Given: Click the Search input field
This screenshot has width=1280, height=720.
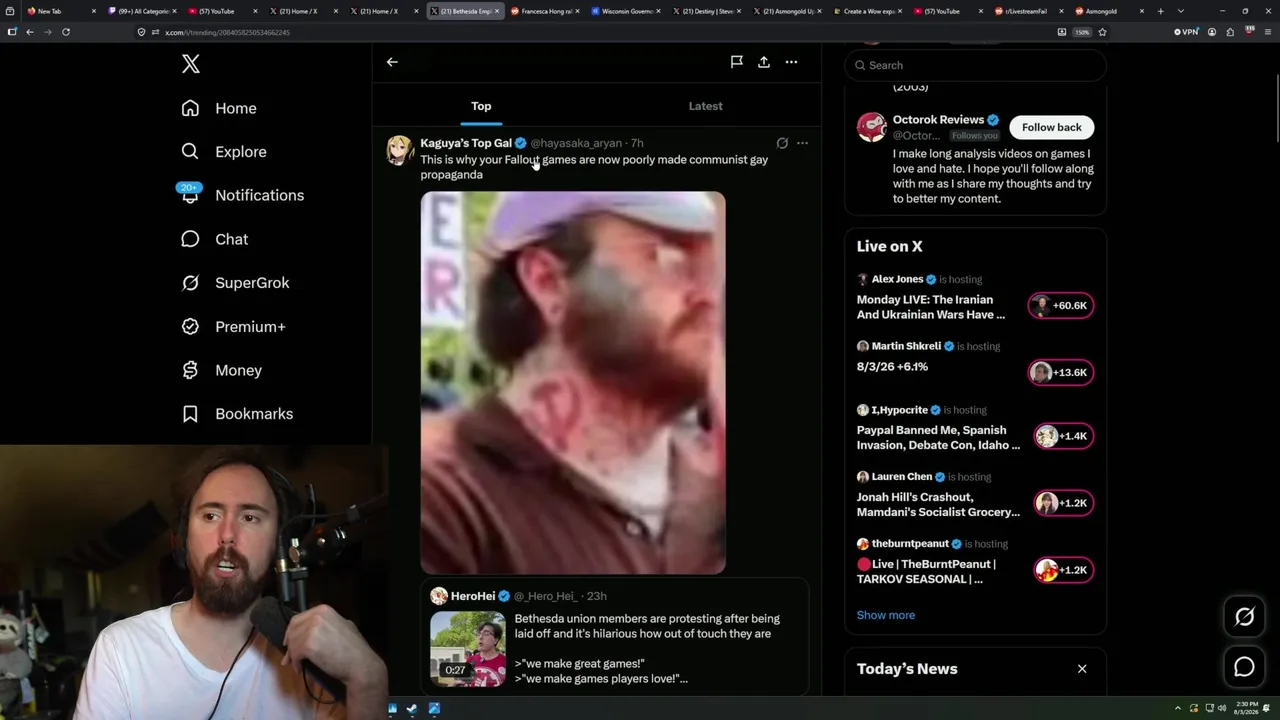Looking at the screenshot, I should coord(975,65).
